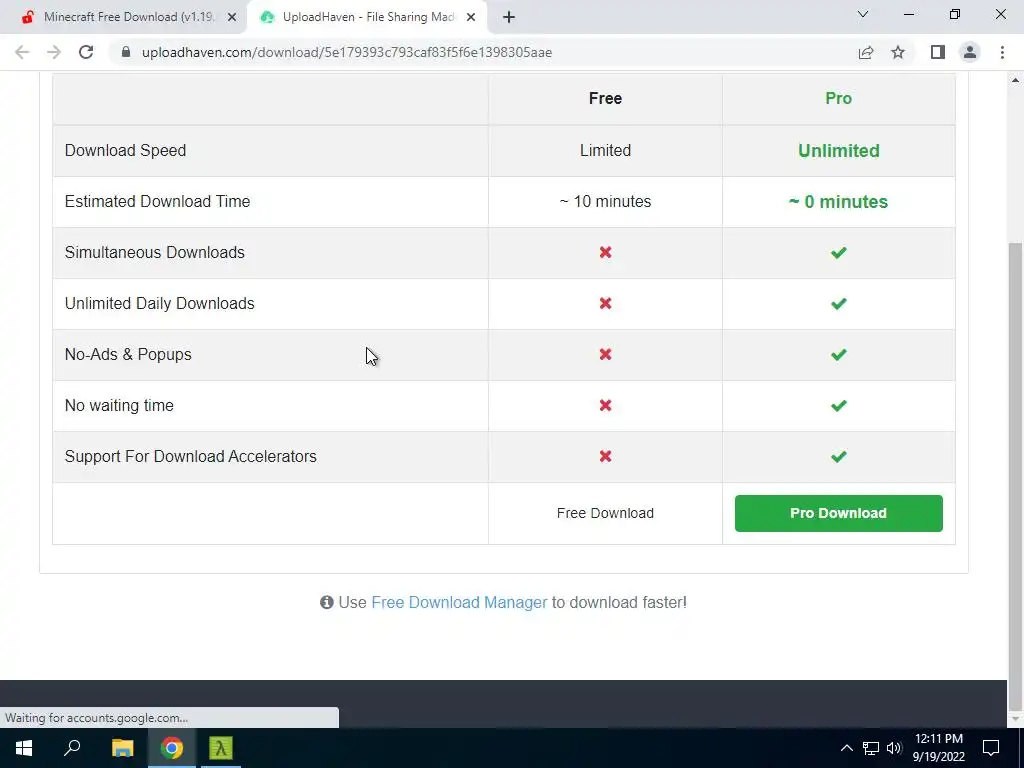Open the lambda app in taskbar

pyautogui.click(x=221, y=748)
